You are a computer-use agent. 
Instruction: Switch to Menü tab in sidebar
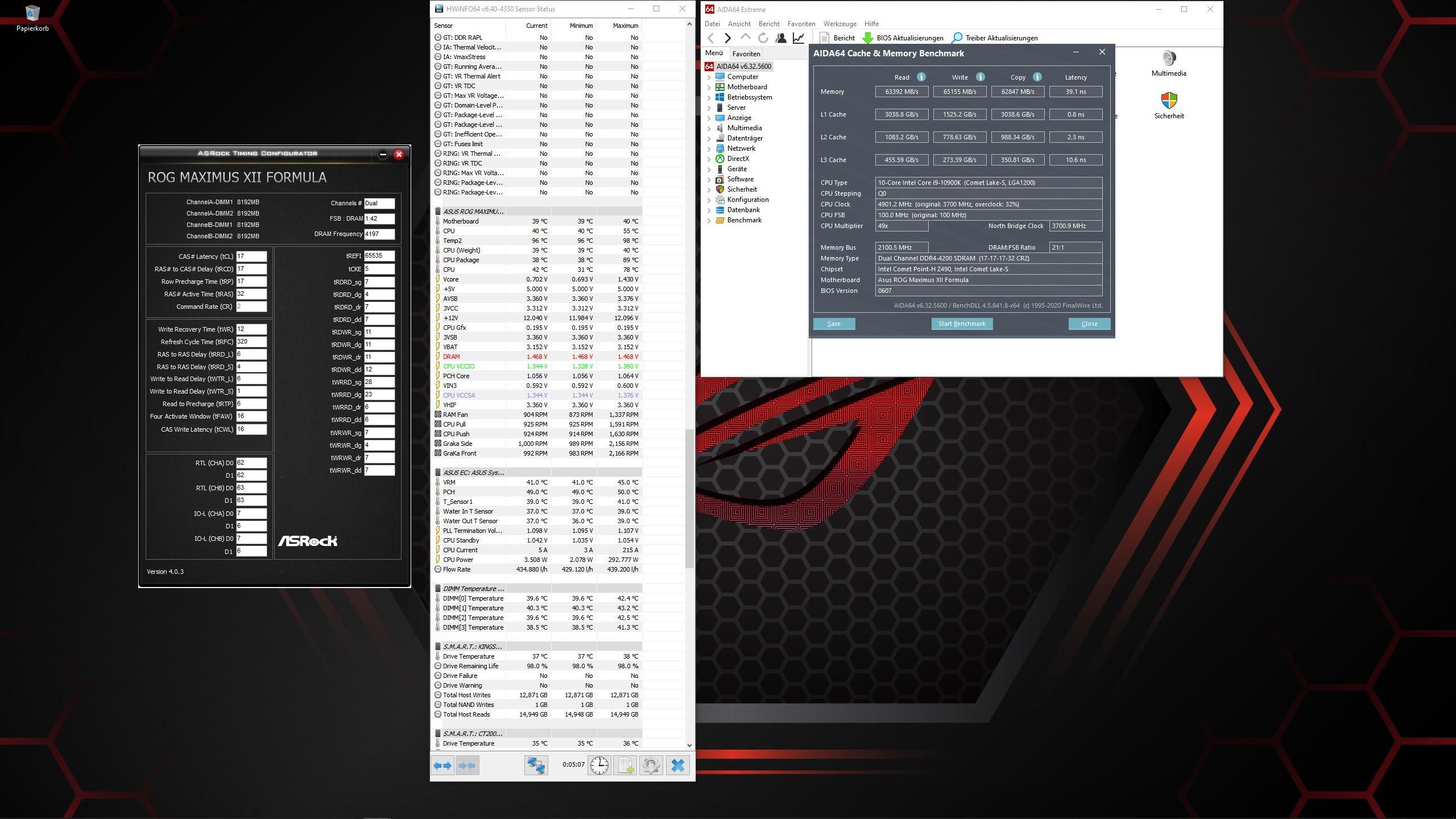tap(714, 53)
